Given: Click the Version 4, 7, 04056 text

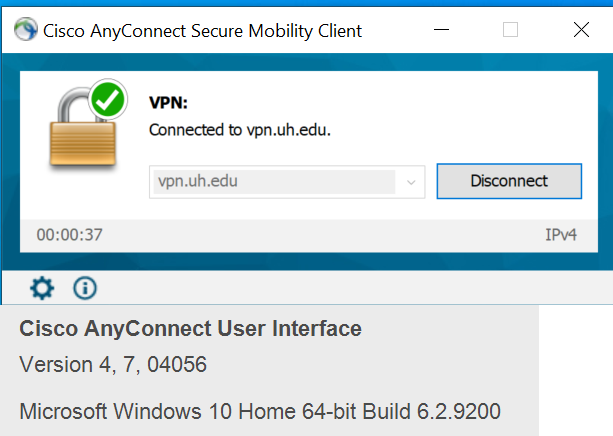Looking at the screenshot, I should click(113, 365).
